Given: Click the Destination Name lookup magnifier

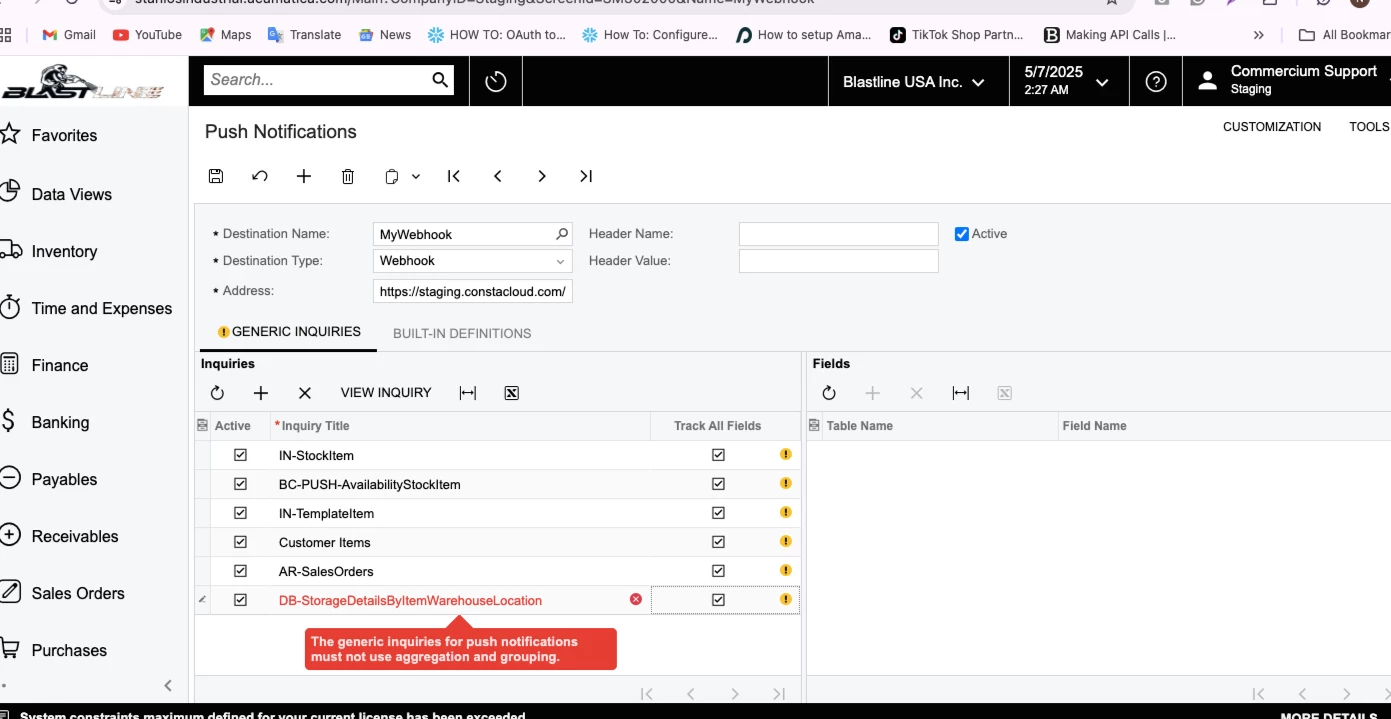Looking at the screenshot, I should click(x=562, y=234).
